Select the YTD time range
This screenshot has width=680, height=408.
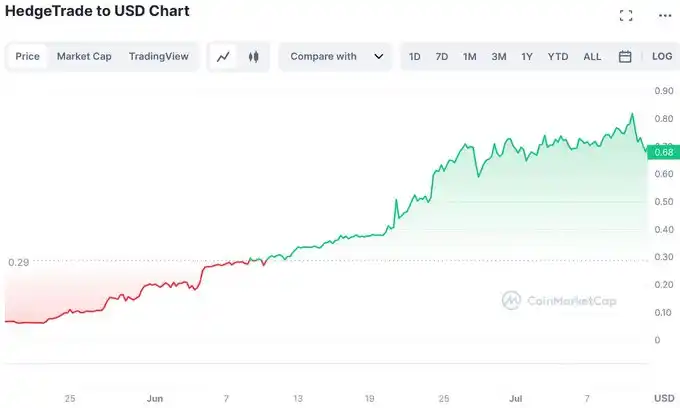point(558,57)
